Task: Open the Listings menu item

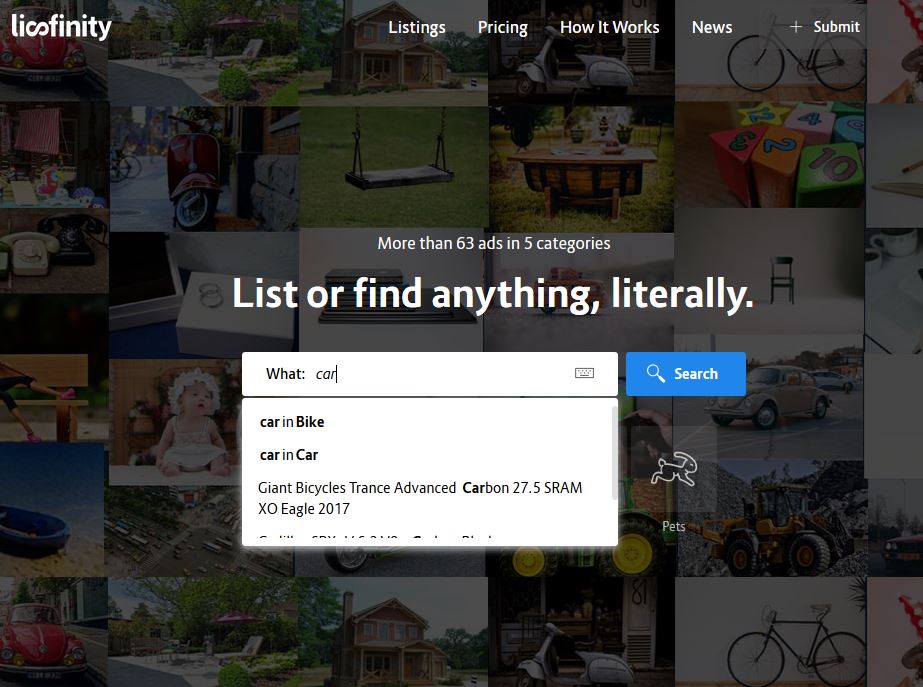Action: click(417, 28)
